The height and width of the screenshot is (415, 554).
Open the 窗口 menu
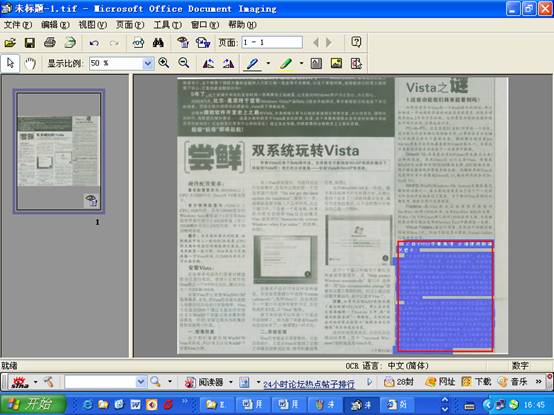pyautogui.click(x=205, y=25)
